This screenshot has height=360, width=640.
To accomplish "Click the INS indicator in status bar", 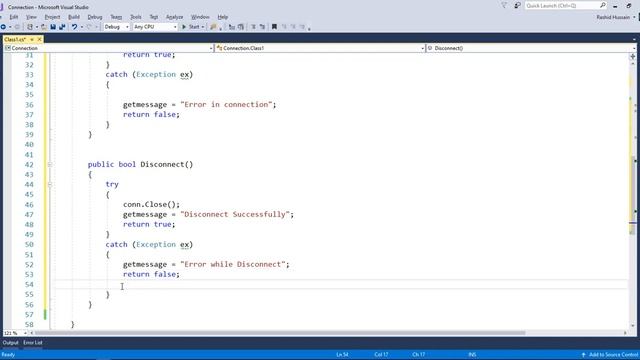I will [x=472, y=355].
